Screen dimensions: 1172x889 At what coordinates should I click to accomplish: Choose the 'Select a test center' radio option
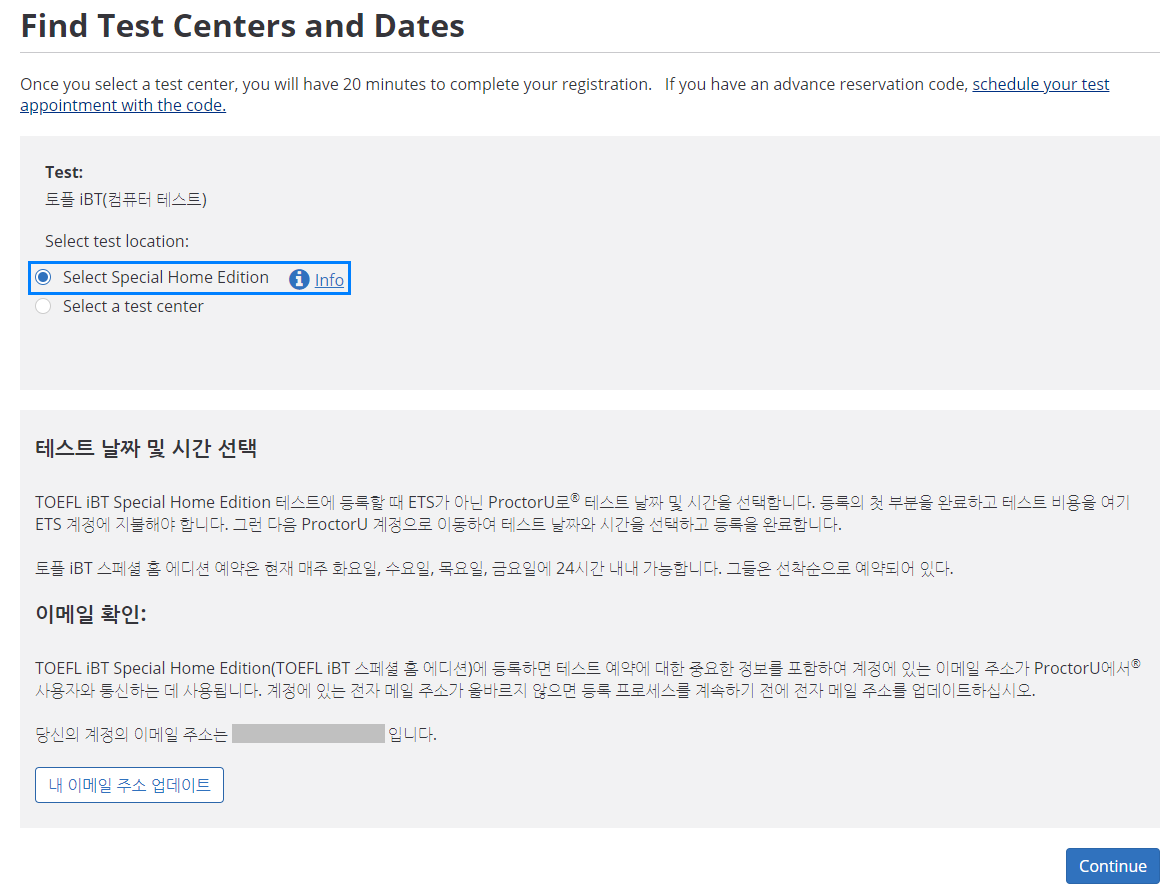tap(43, 307)
